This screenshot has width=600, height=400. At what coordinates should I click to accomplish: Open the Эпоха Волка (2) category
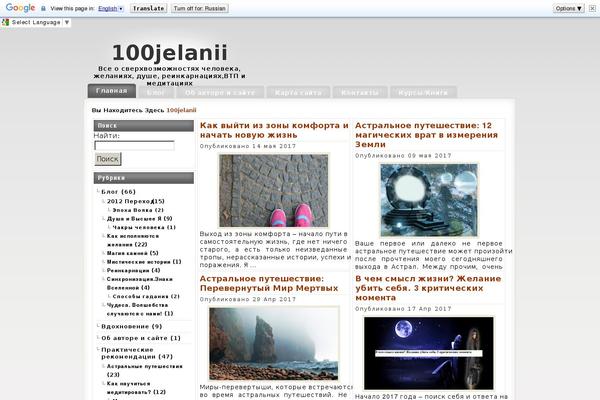pyautogui.click(x=138, y=210)
